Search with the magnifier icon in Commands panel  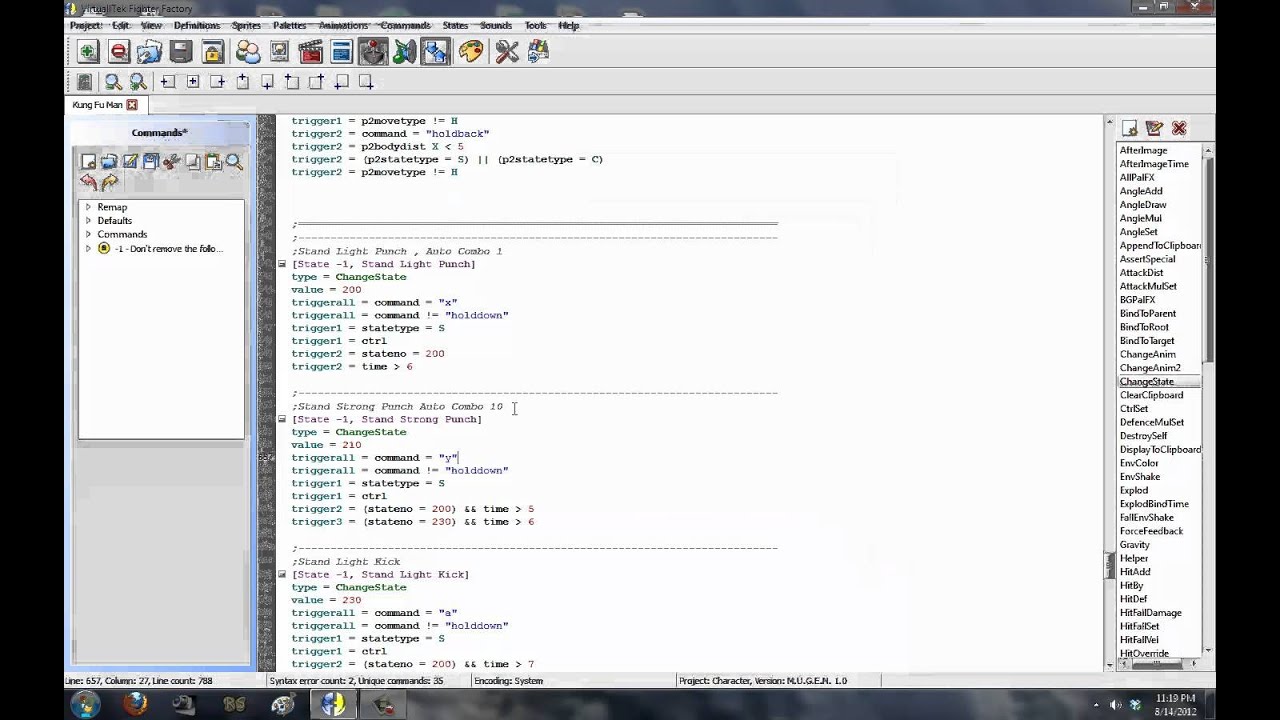pyautogui.click(x=234, y=162)
